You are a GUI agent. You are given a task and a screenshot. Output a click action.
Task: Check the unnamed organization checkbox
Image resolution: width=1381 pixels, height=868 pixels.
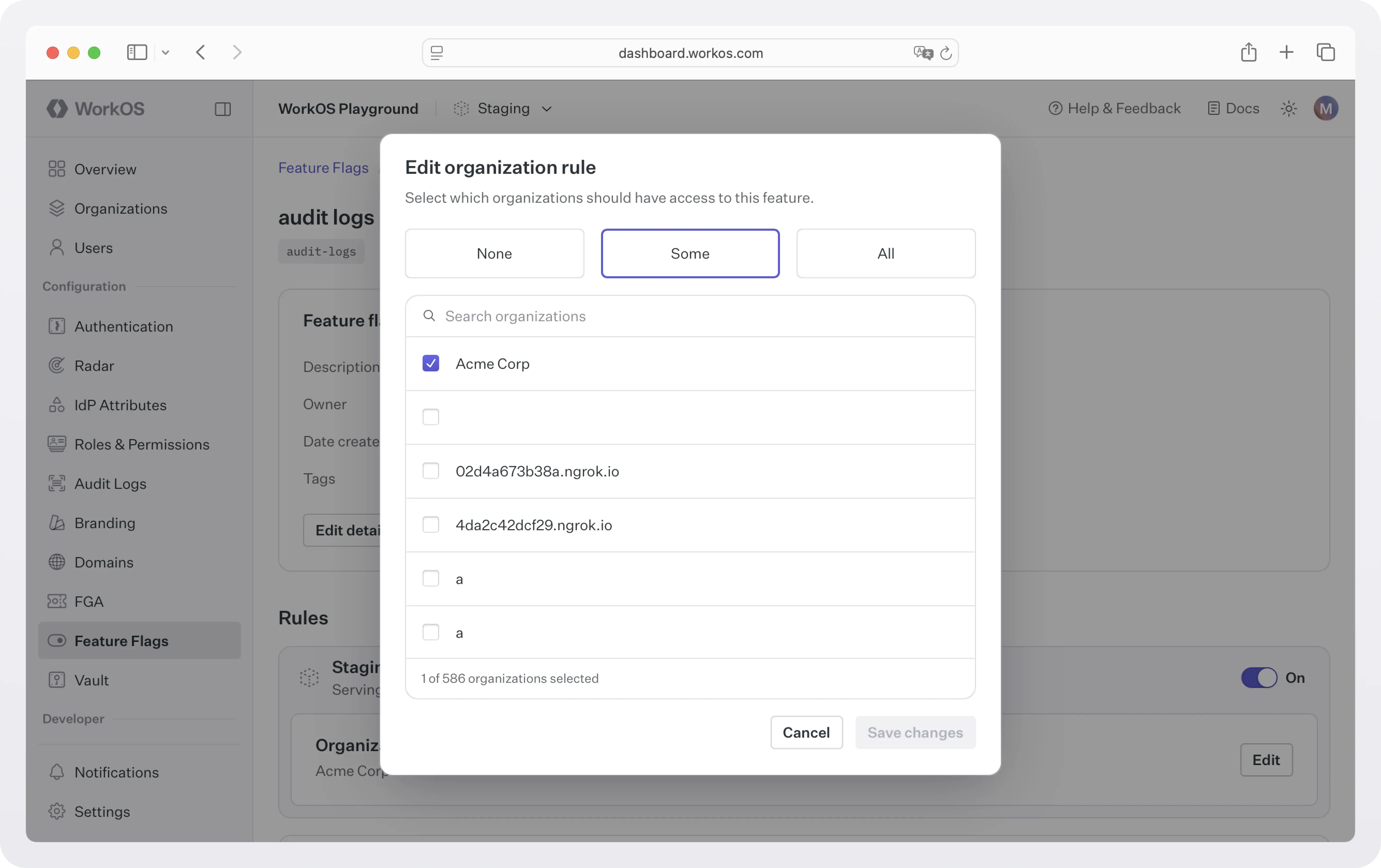point(431,417)
